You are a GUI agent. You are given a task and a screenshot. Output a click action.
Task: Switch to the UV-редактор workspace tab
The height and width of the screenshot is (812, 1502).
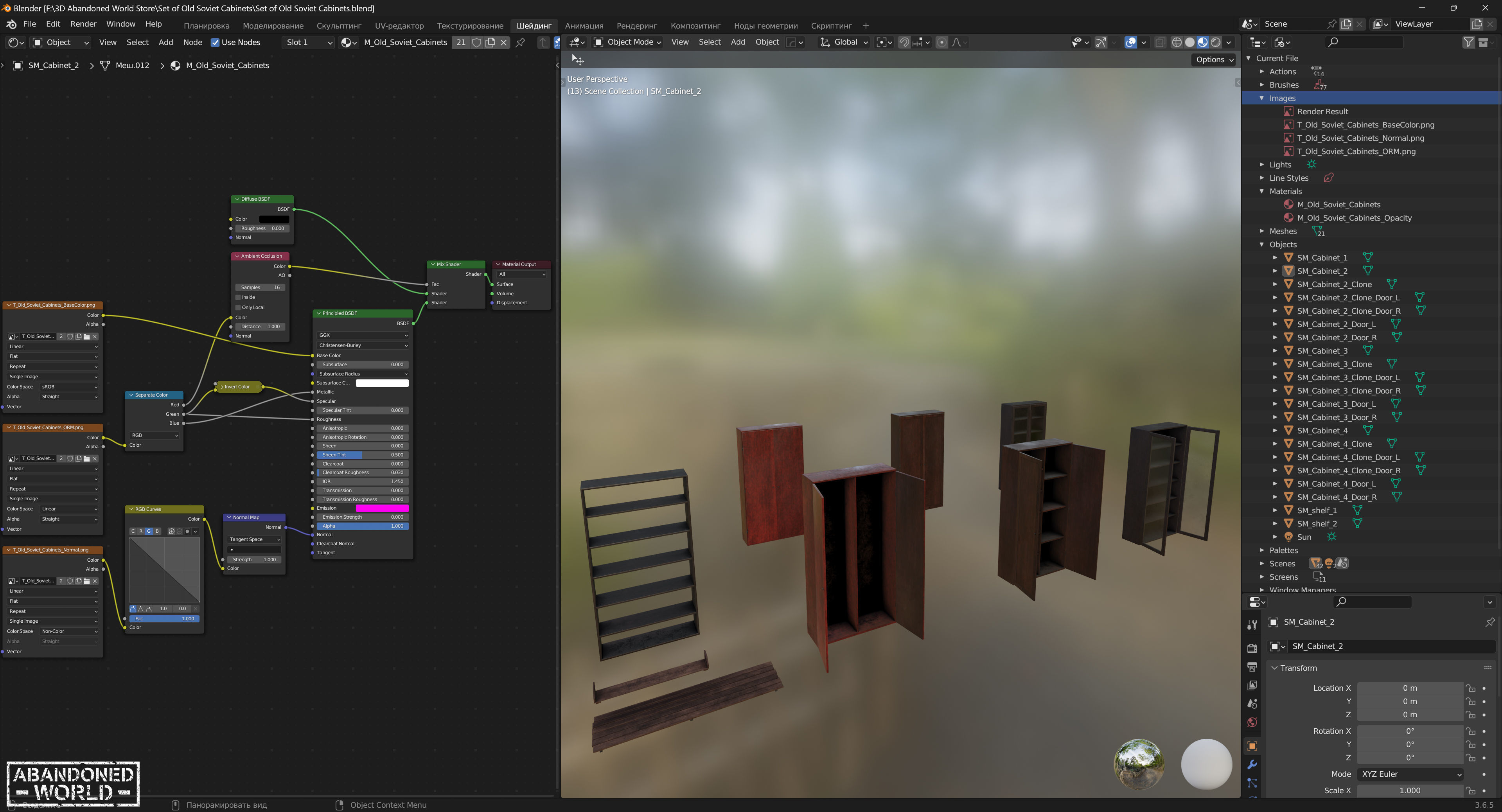pos(399,26)
